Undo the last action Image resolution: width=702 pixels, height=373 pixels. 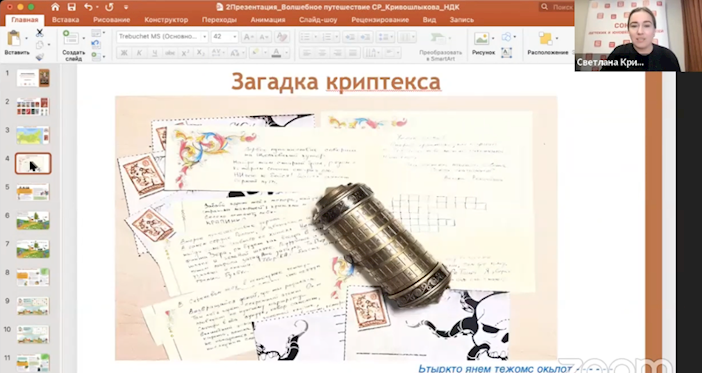88,7
